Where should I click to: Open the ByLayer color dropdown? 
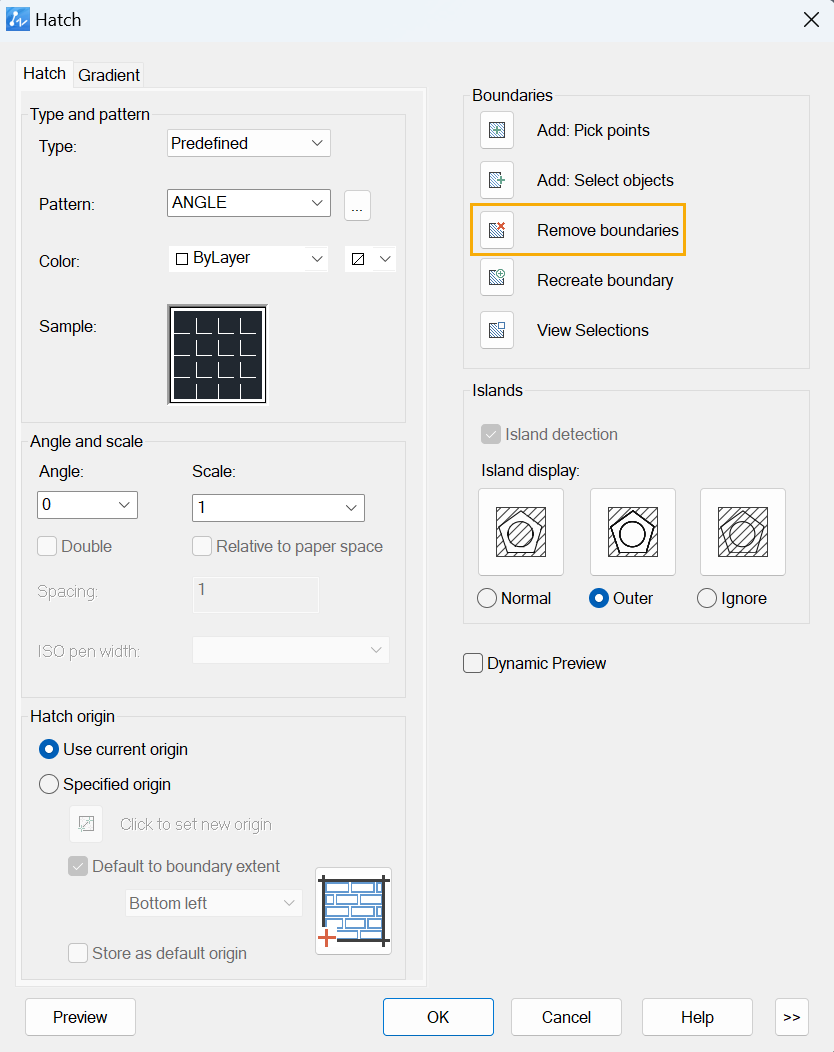coord(248,259)
